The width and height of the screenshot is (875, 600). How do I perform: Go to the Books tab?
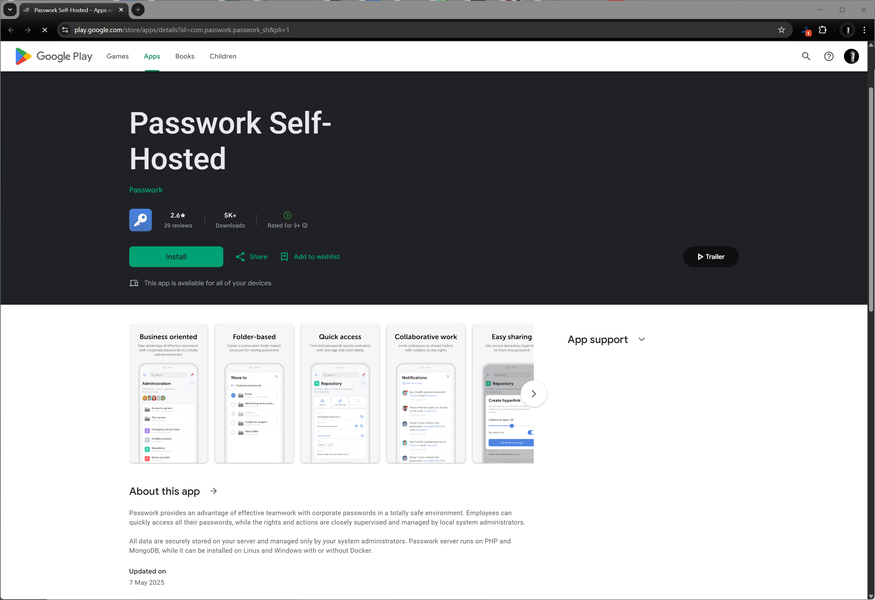point(185,56)
